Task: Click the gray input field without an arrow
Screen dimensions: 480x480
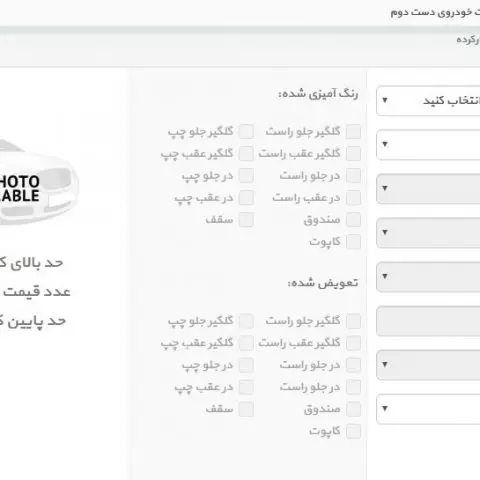Action: click(428, 321)
